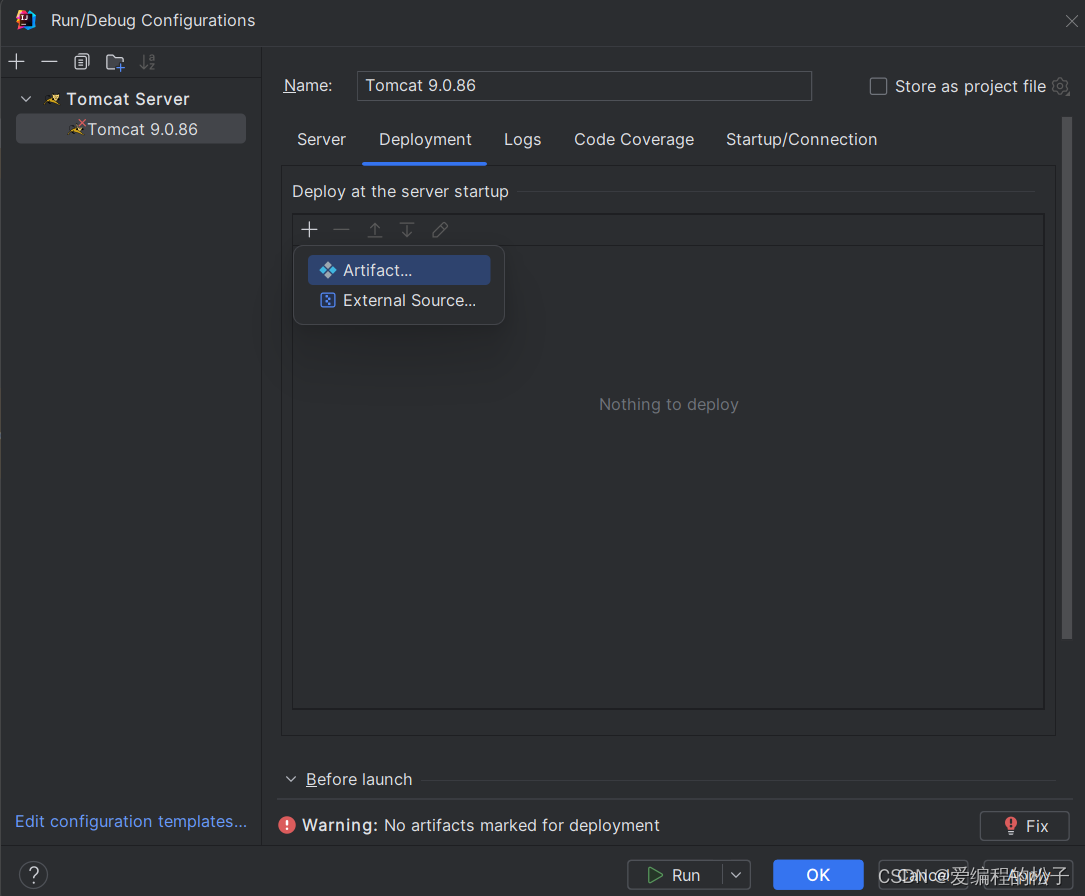Image resolution: width=1085 pixels, height=896 pixels.
Task: Click the IntelliJ IDEA logo in title bar
Action: coord(26,20)
